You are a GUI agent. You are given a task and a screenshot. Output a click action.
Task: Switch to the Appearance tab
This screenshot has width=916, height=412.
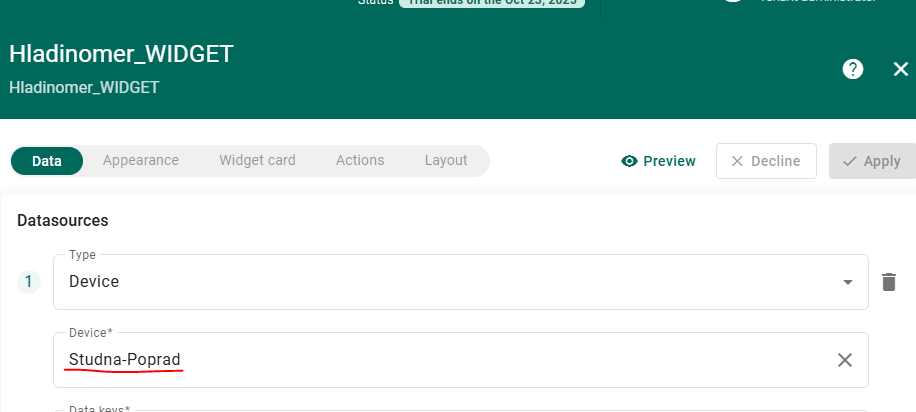(140, 160)
